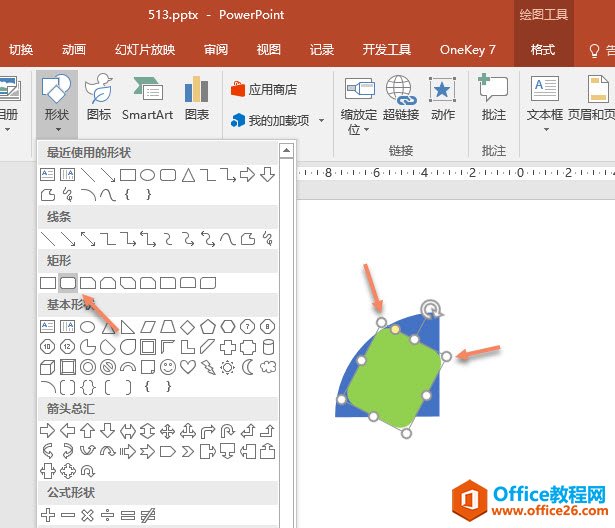Select the sun shape

[227, 367]
